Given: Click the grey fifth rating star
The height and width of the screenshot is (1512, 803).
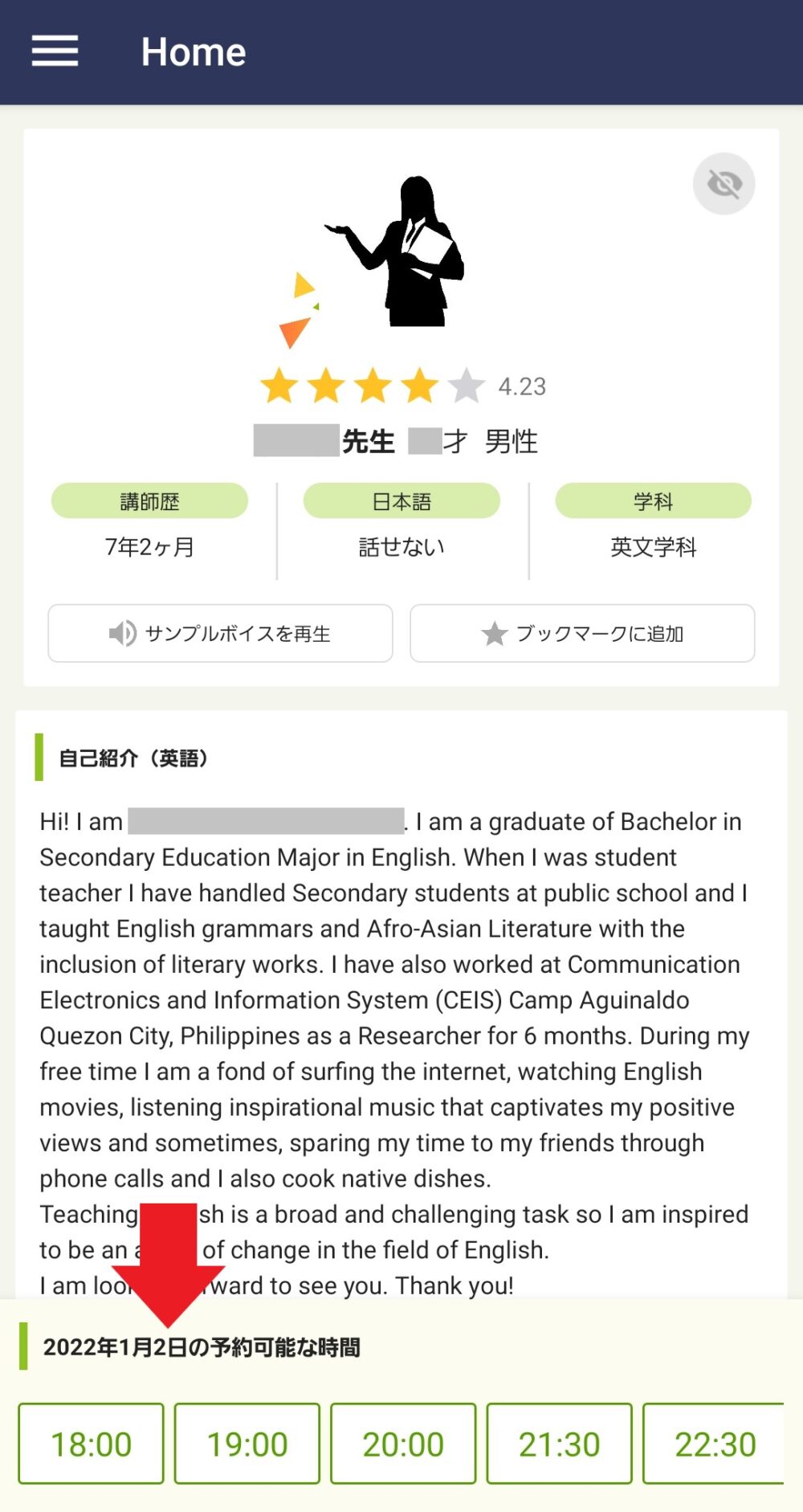Looking at the screenshot, I should pyautogui.click(x=467, y=386).
